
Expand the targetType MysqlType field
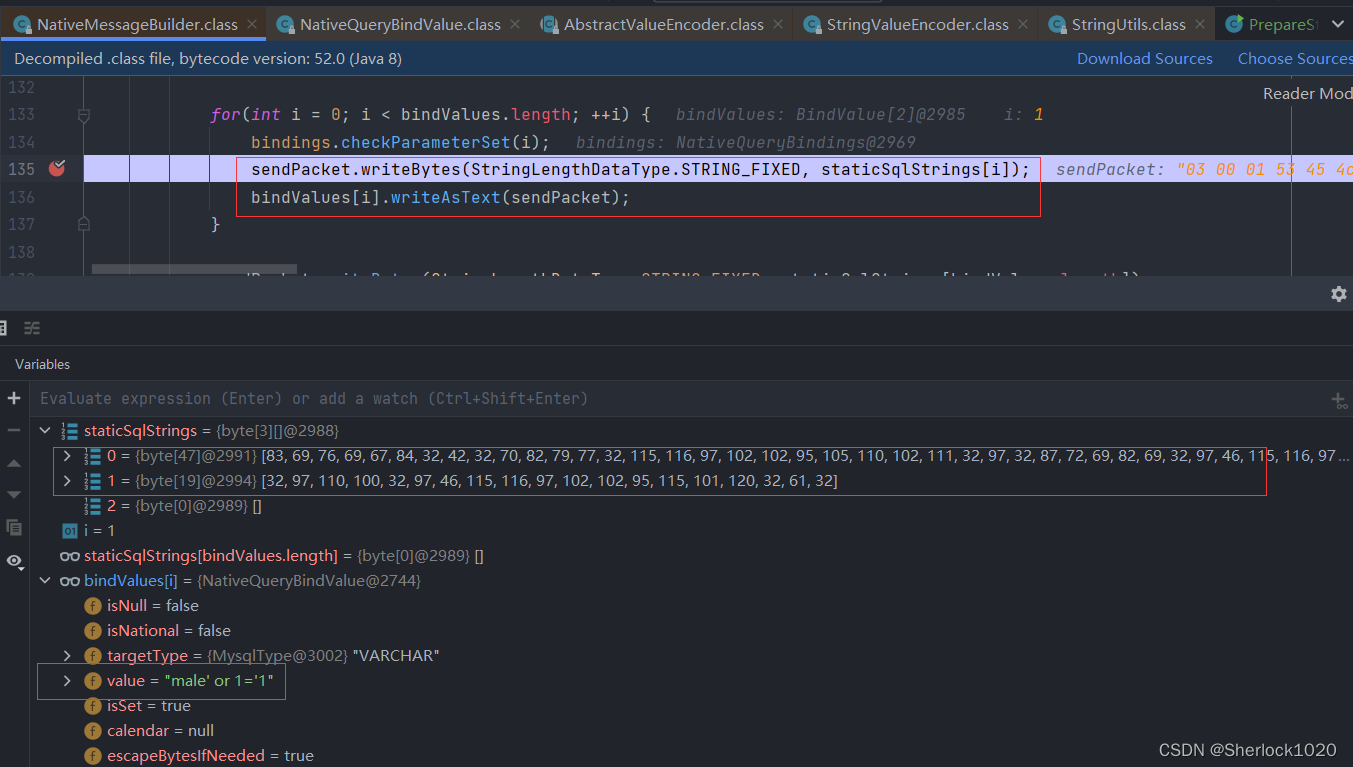point(67,656)
